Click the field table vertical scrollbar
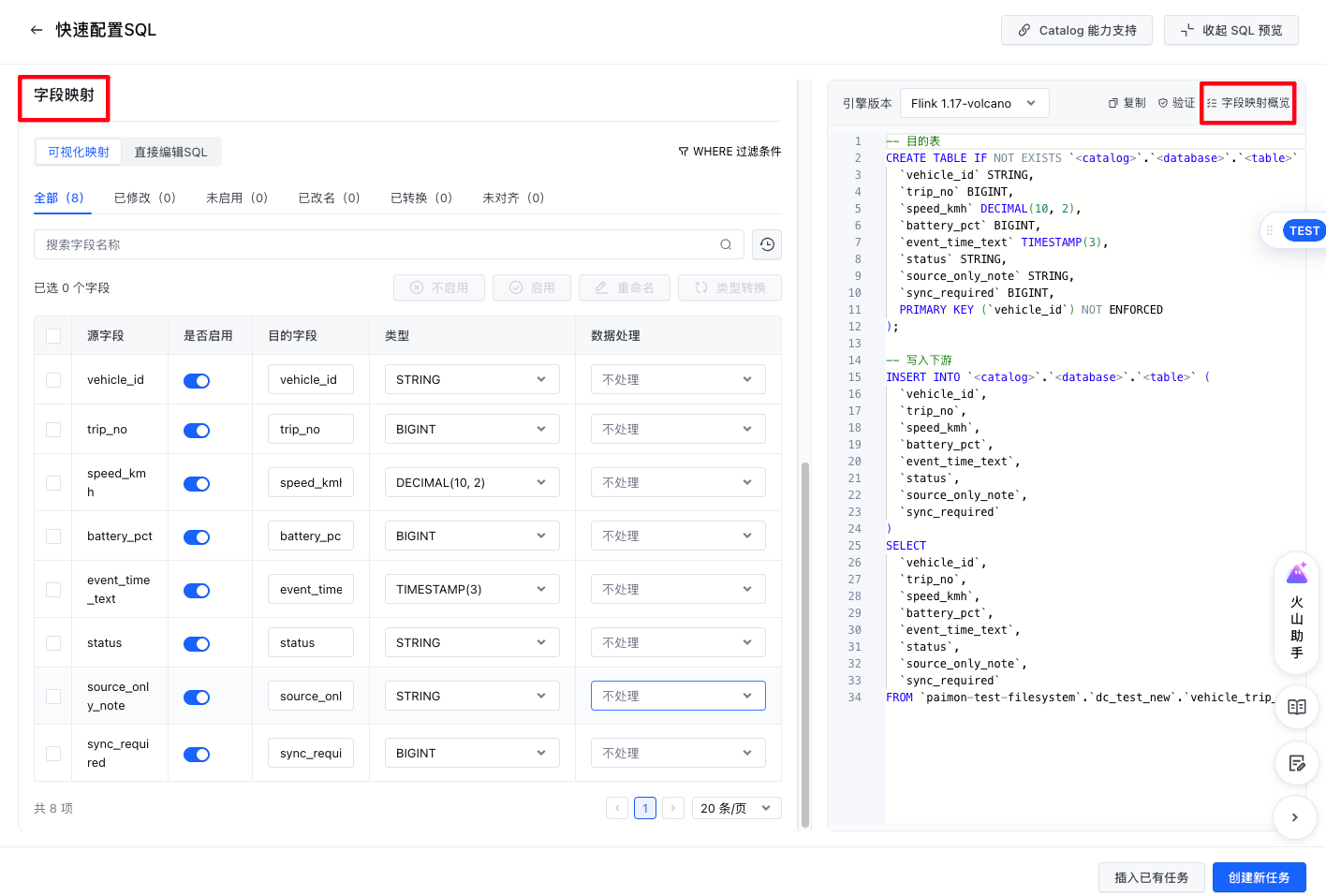 point(805,644)
